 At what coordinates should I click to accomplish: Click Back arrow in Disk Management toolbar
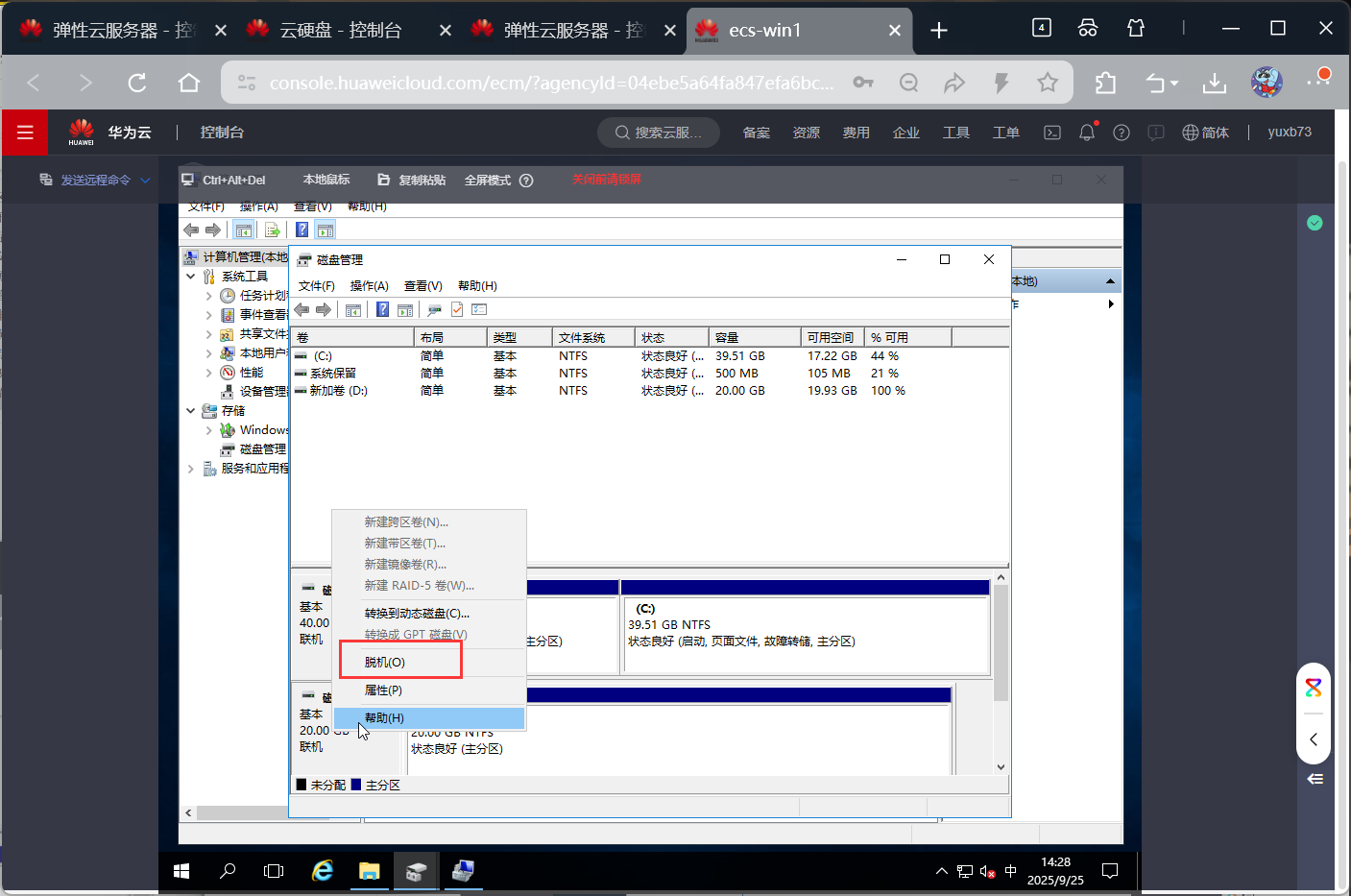302,309
